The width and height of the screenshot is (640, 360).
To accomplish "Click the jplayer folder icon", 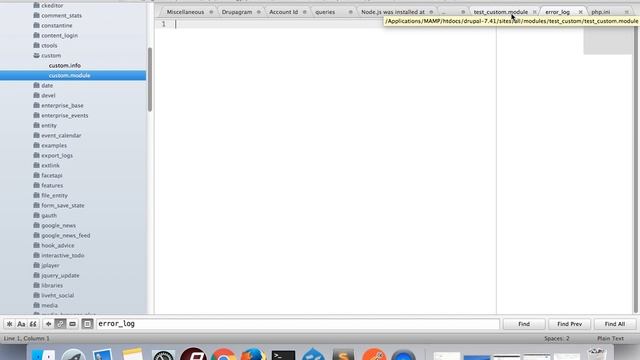I will [x=36, y=265].
